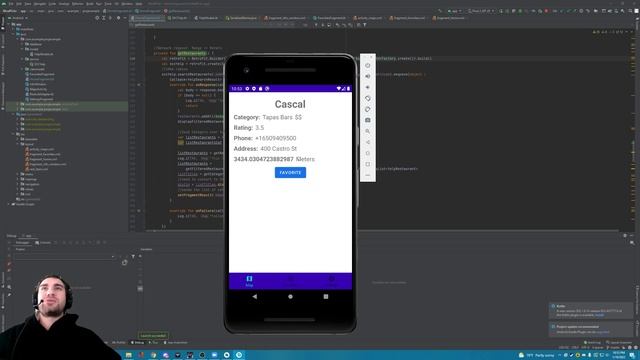Expand Gradle Scripts tree node
The image size is (640, 360).
(9, 204)
